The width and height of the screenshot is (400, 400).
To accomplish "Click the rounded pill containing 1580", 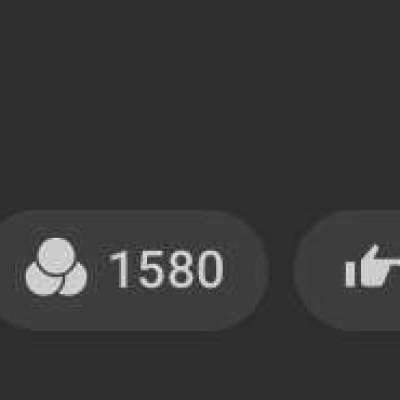I will [x=133, y=270].
